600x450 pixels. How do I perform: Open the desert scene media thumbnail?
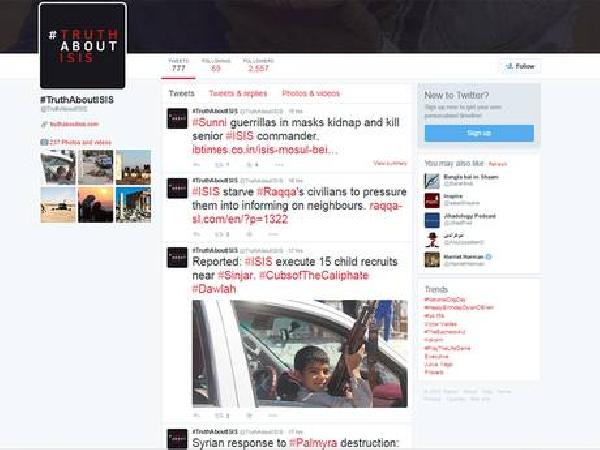[58, 205]
